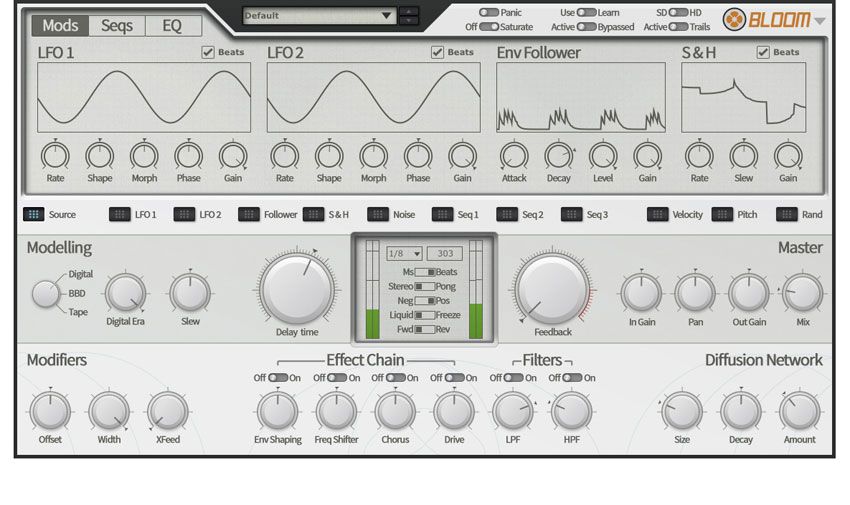Enable the Env Shaping effect switch
850x505 pixels.
click(278, 378)
